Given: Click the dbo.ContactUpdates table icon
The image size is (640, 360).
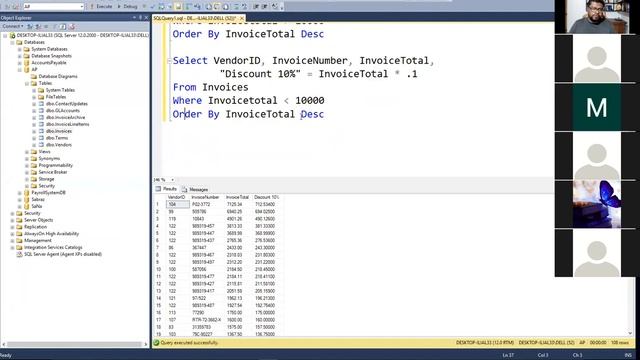Looking at the screenshot, I should coord(41,104).
